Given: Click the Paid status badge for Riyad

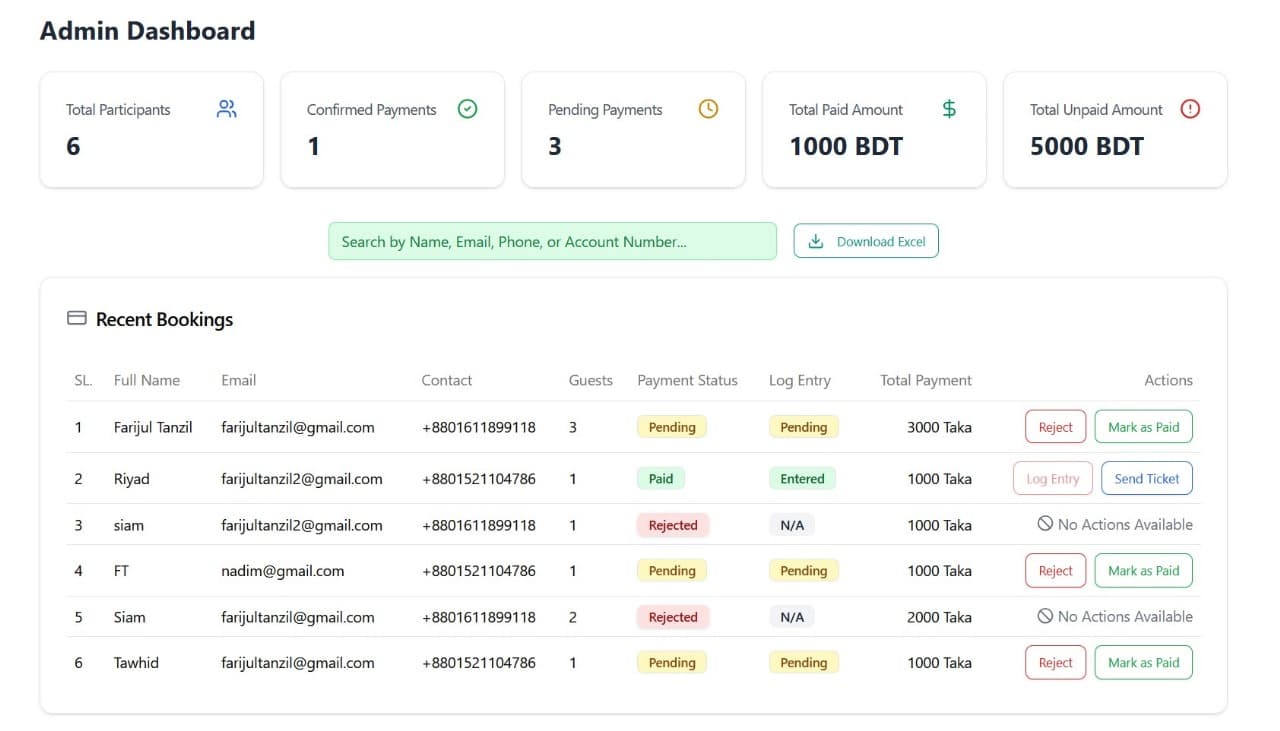Looking at the screenshot, I should click(660, 478).
